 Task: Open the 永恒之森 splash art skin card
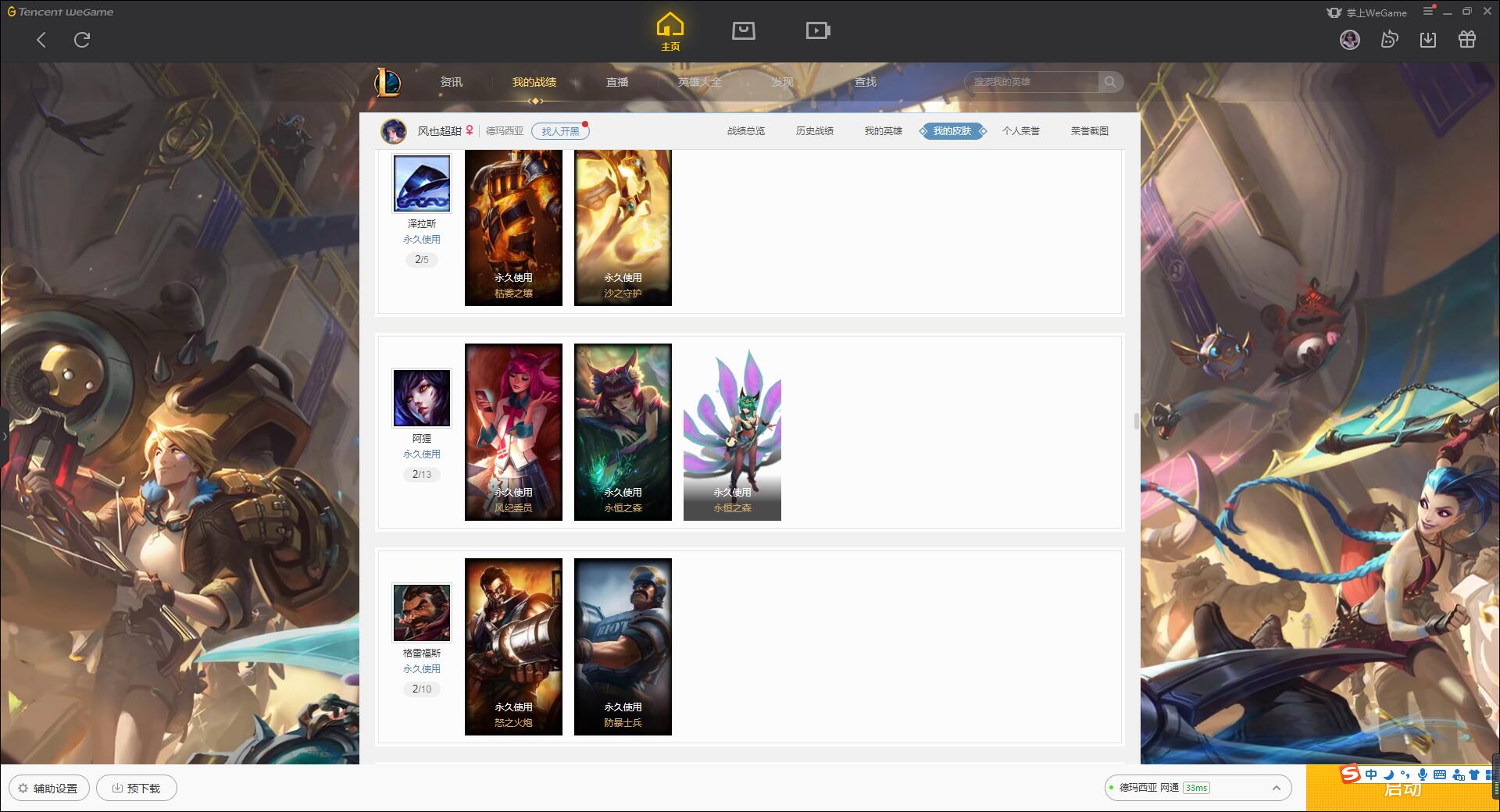coord(623,432)
